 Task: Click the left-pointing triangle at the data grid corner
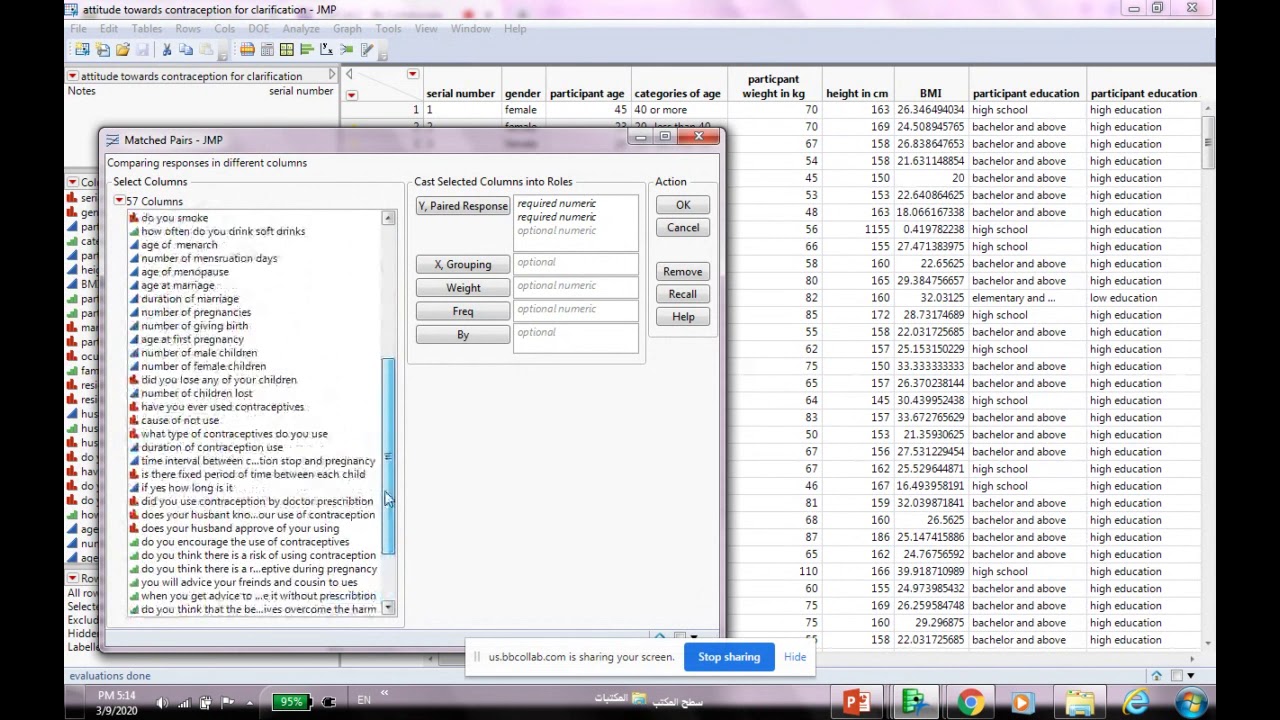pos(349,75)
